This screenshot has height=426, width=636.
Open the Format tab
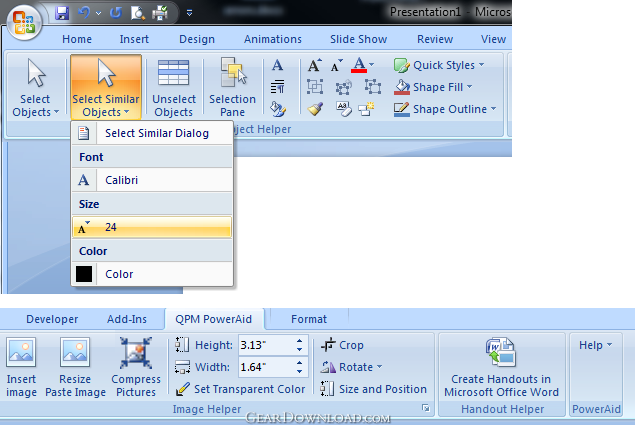[309, 319]
